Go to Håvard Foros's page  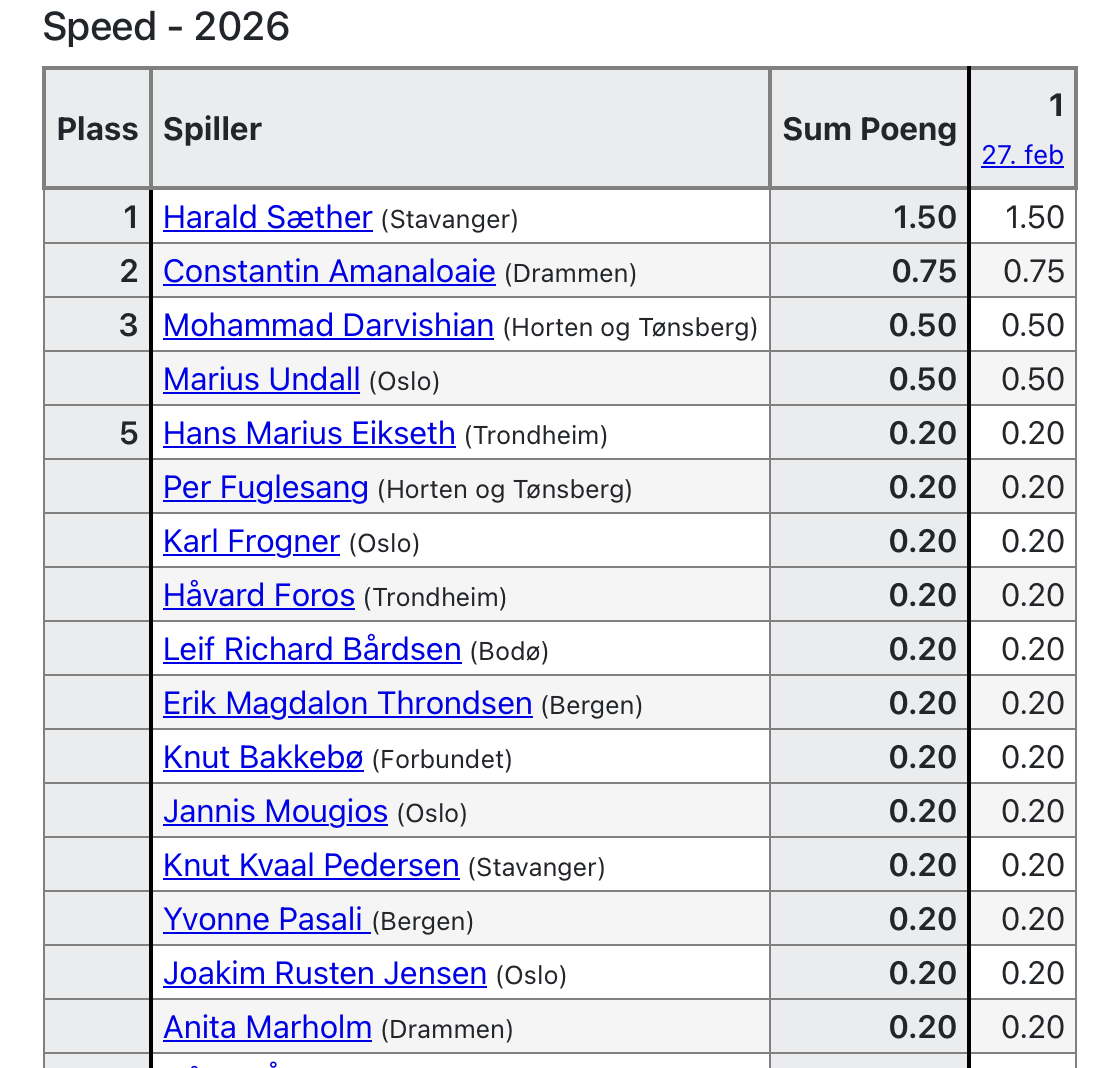coord(259,595)
